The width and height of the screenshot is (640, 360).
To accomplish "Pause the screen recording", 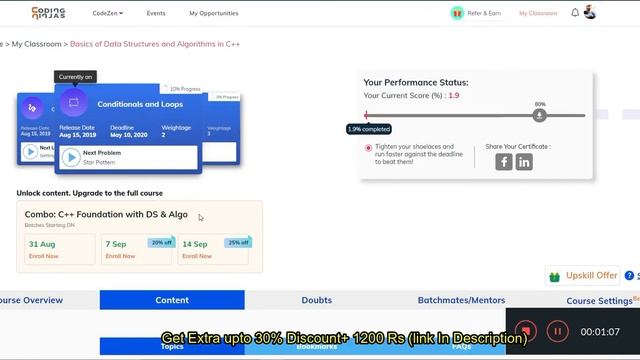I will point(558,331).
